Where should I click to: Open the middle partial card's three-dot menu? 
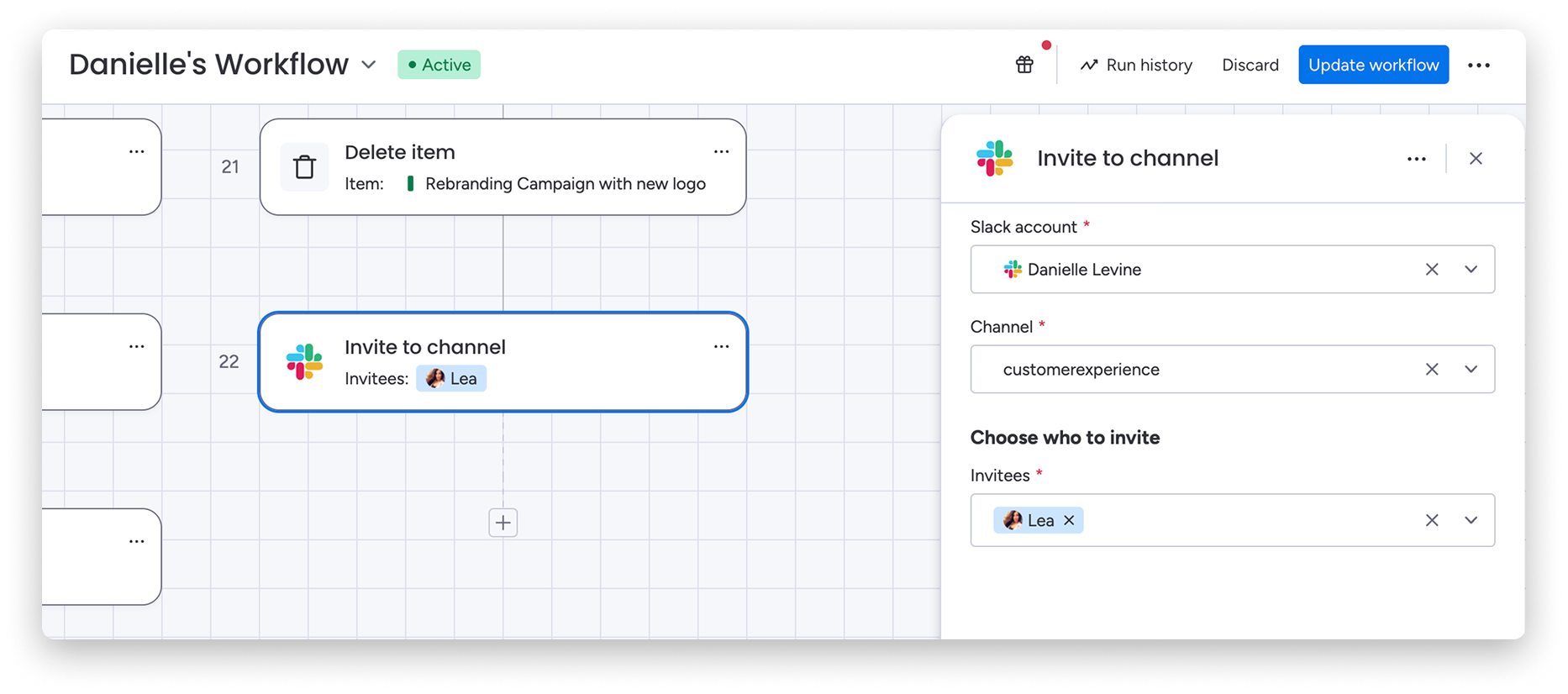pyautogui.click(x=136, y=347)
